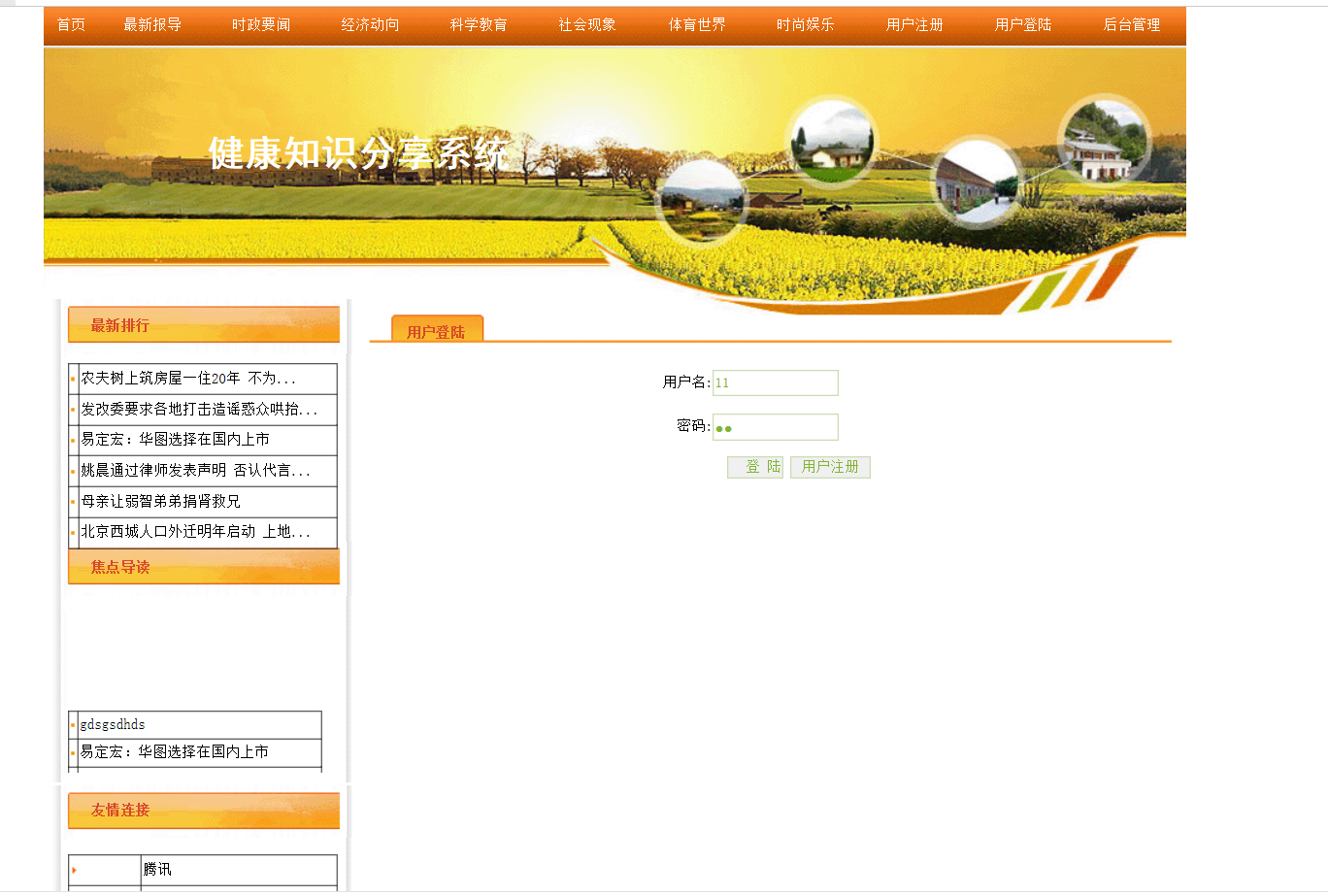The width and height of the screenshot is (1328, 896).
Task: Open the 科学教育 category
Action: coord(479,24)
